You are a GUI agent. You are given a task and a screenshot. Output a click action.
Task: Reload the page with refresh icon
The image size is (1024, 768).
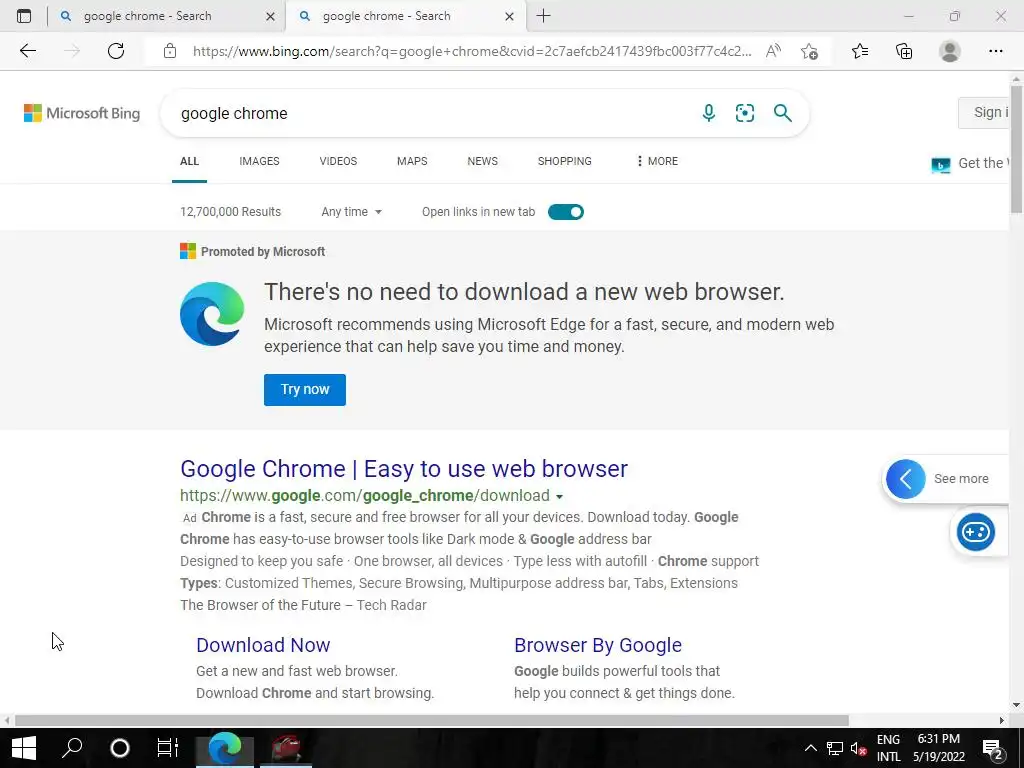click(x=116, y=51)
